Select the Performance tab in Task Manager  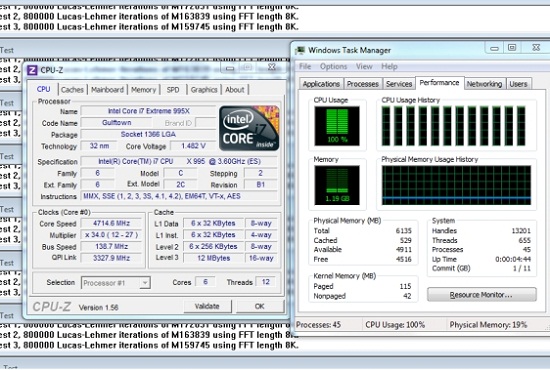(x=439, y=83)
